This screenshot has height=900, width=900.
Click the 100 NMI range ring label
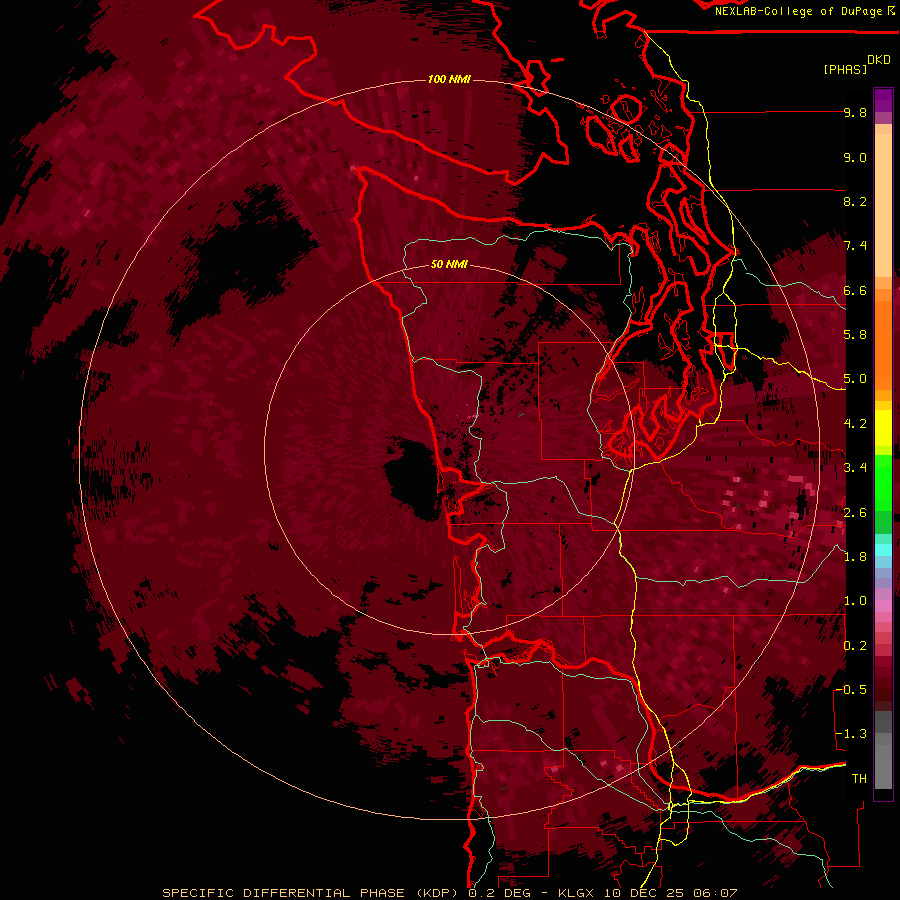point(449,79)
